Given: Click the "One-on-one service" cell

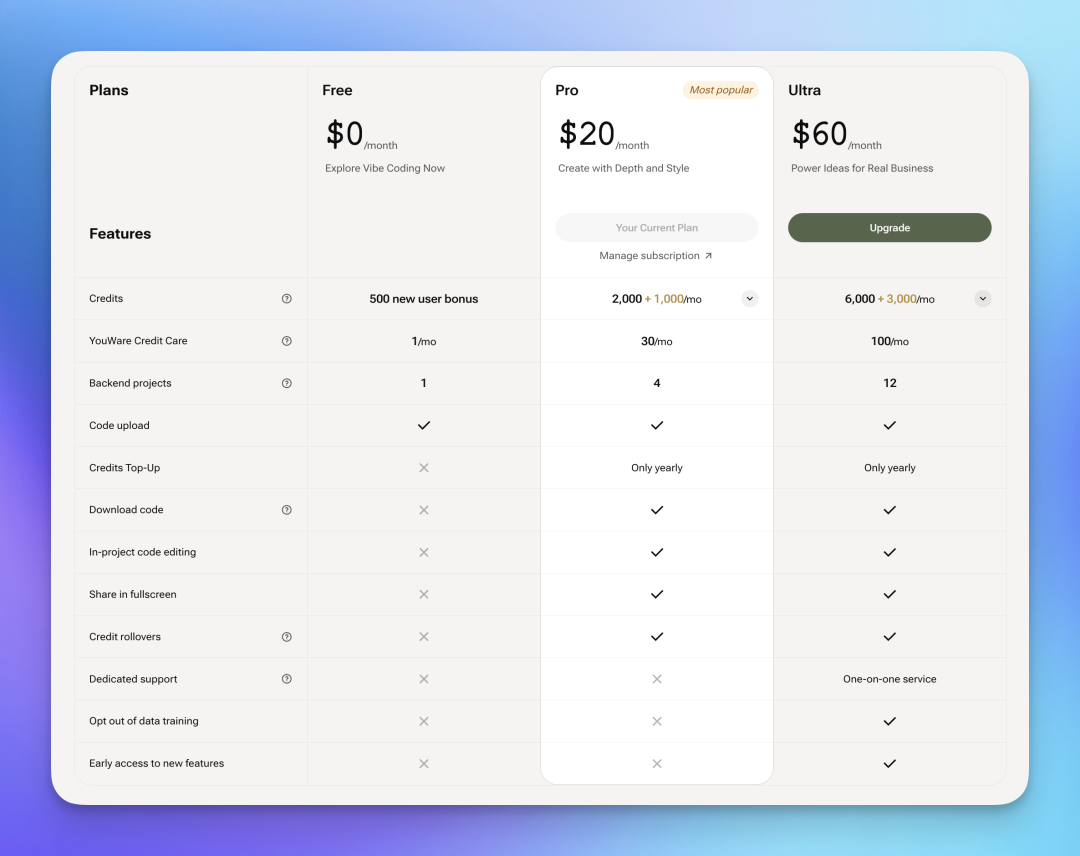Looking at the screenshot, I should (x=890, y=679).
